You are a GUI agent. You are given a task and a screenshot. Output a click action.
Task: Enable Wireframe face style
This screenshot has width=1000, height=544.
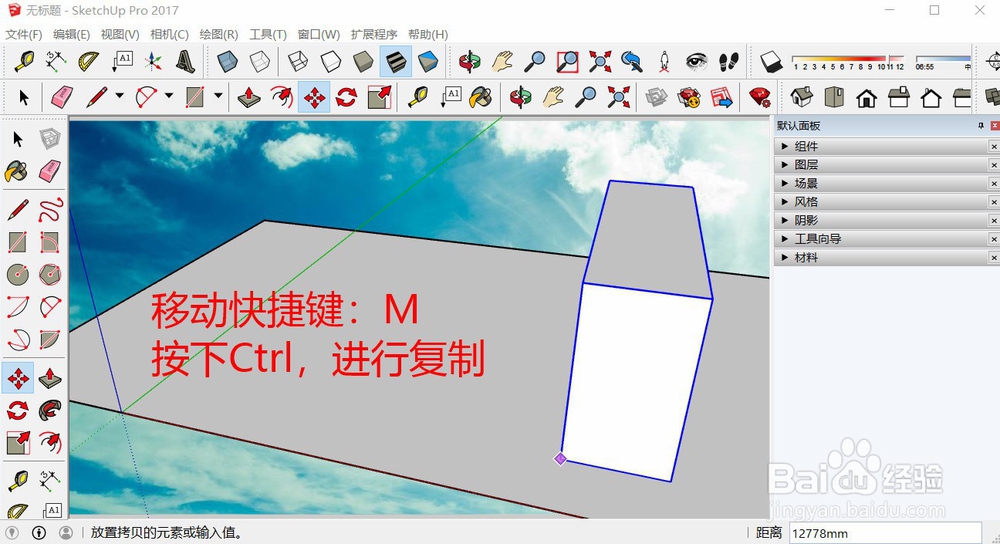click(298, 61)
